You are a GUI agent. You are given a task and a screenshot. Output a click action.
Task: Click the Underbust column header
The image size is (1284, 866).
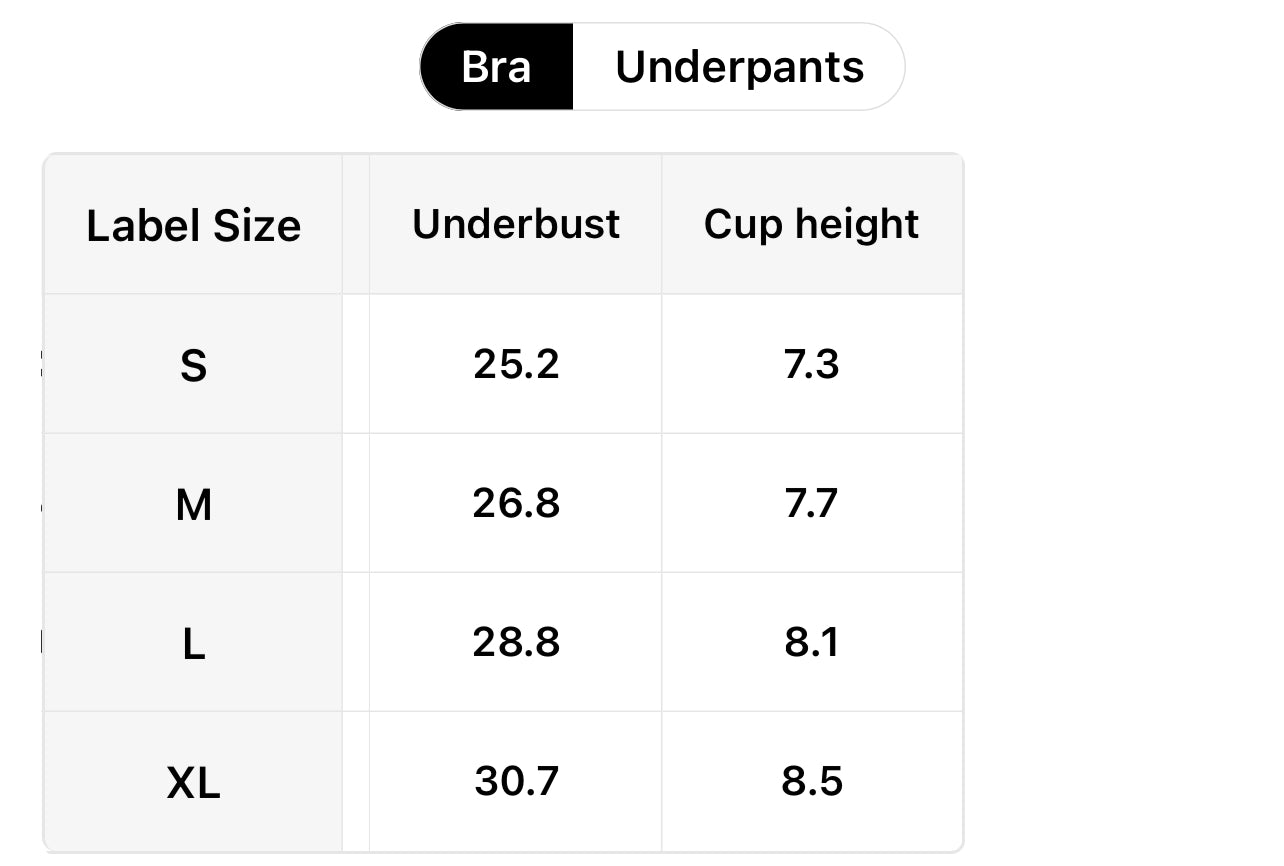(x=516, y=224)
